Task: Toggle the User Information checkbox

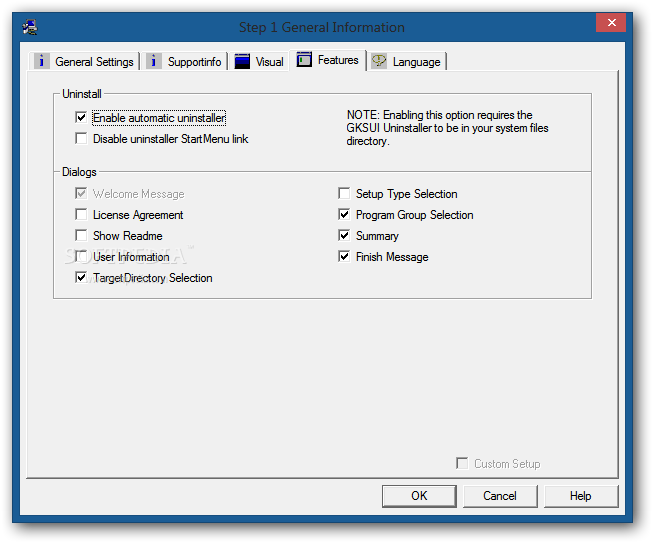Action: [81, 257]
